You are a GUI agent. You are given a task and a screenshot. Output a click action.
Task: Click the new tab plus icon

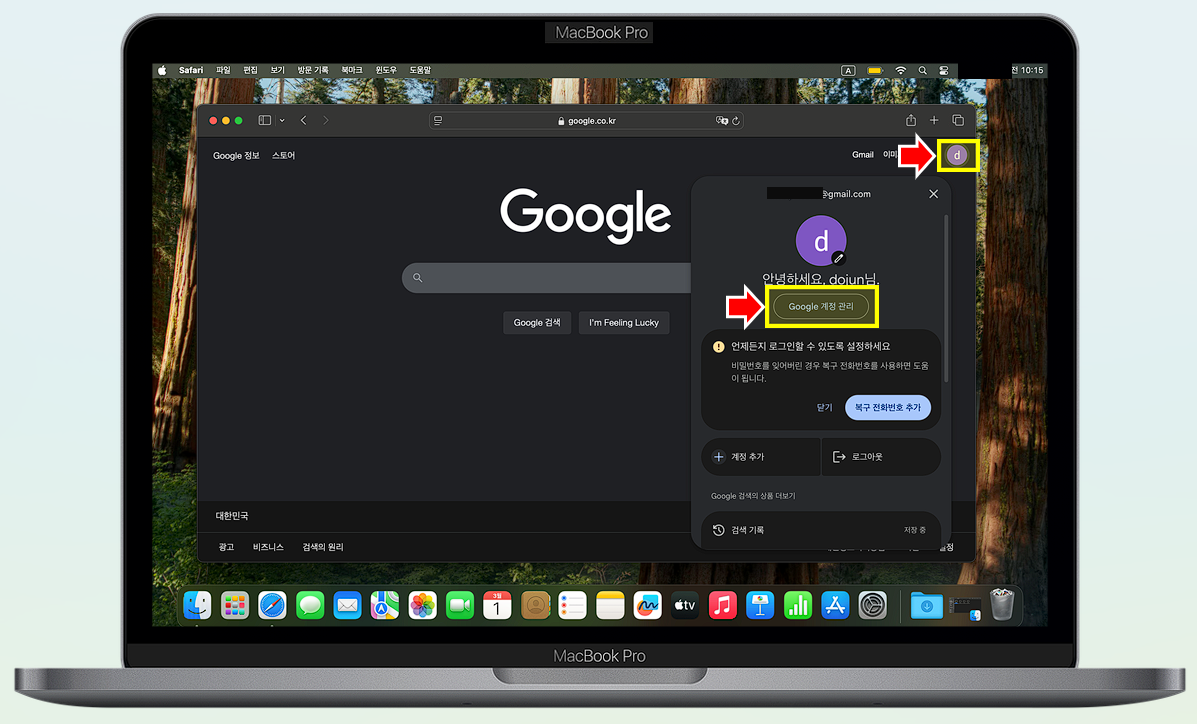(x=934, y=120)
